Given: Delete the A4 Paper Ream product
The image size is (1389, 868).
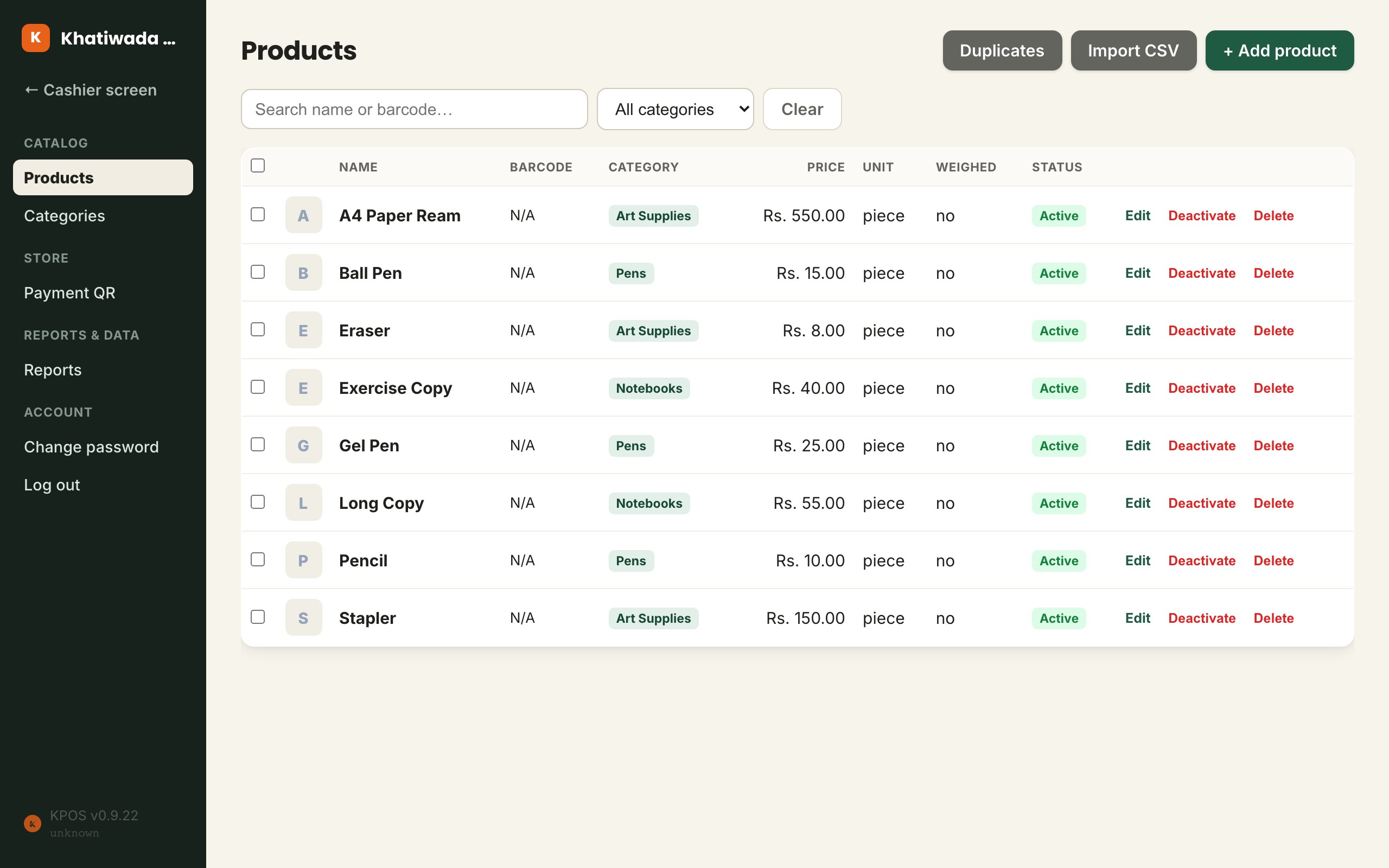Looking at the screenshot, I should [1273, 216].
